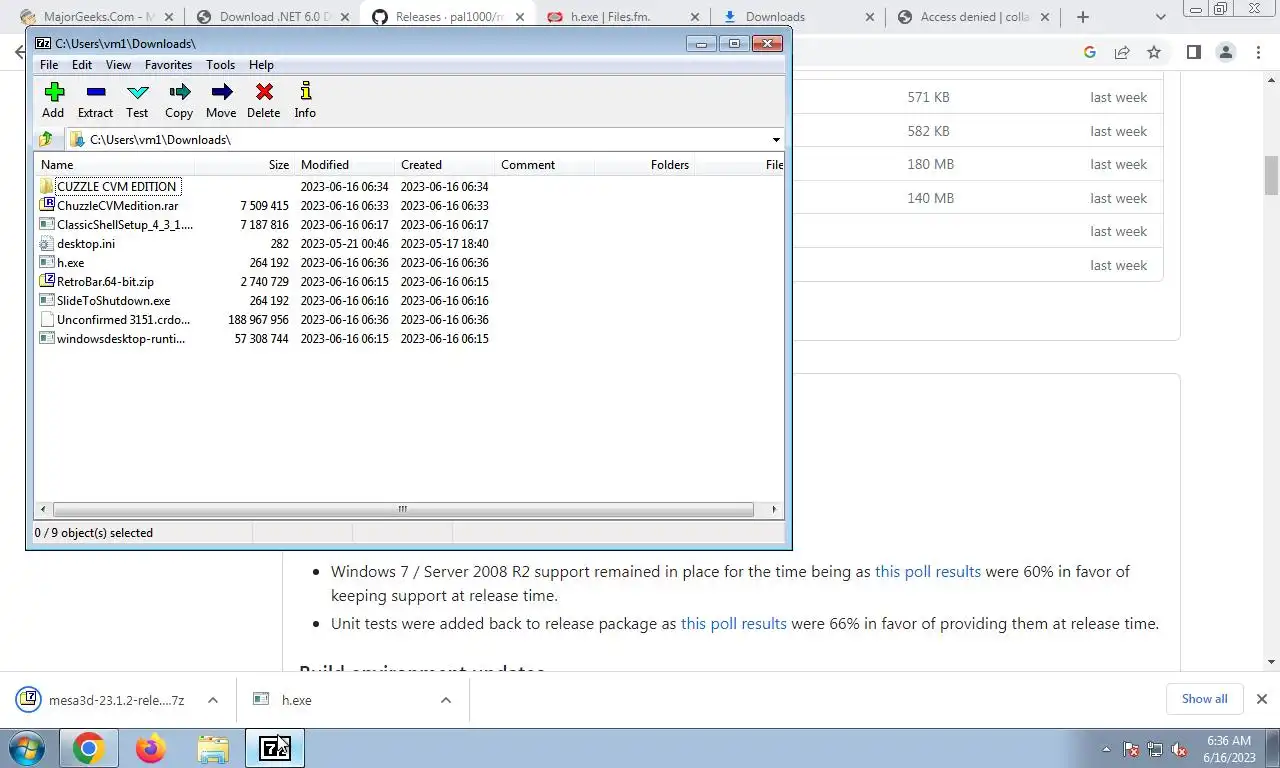Click the Test toolbar icon
This screenshot has height=768, width=1280.
point(137,100)
